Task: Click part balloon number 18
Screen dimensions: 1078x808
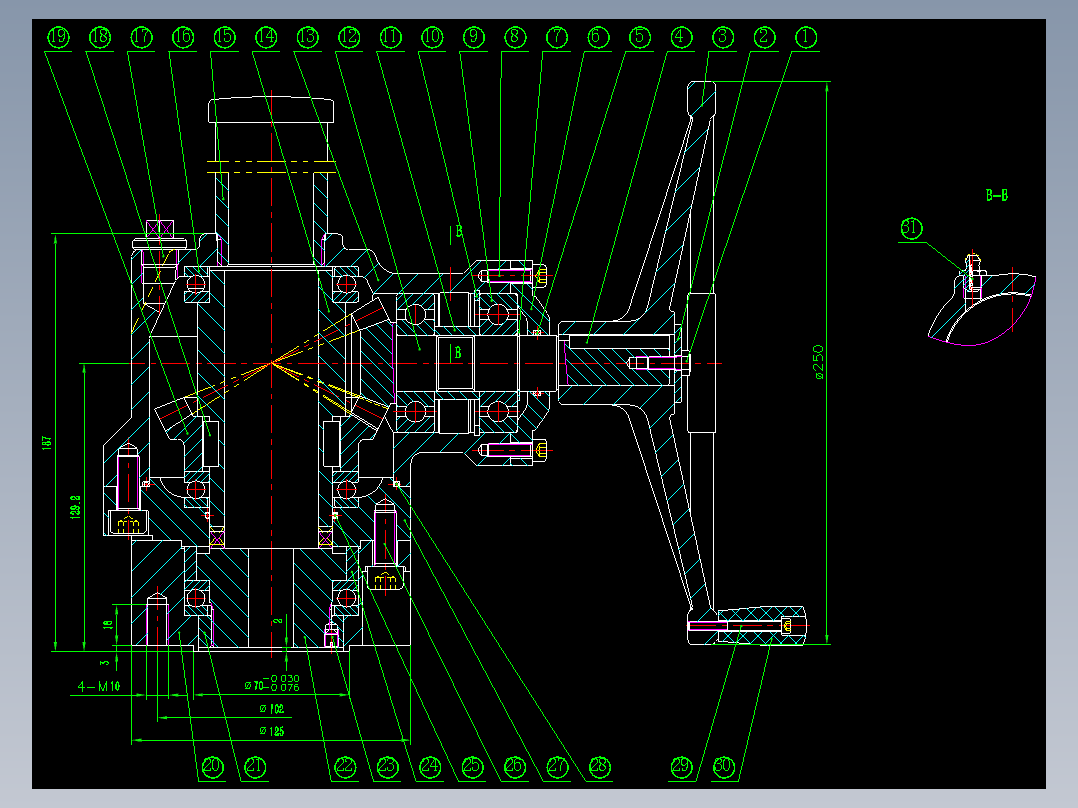Action: click(100, 37)
